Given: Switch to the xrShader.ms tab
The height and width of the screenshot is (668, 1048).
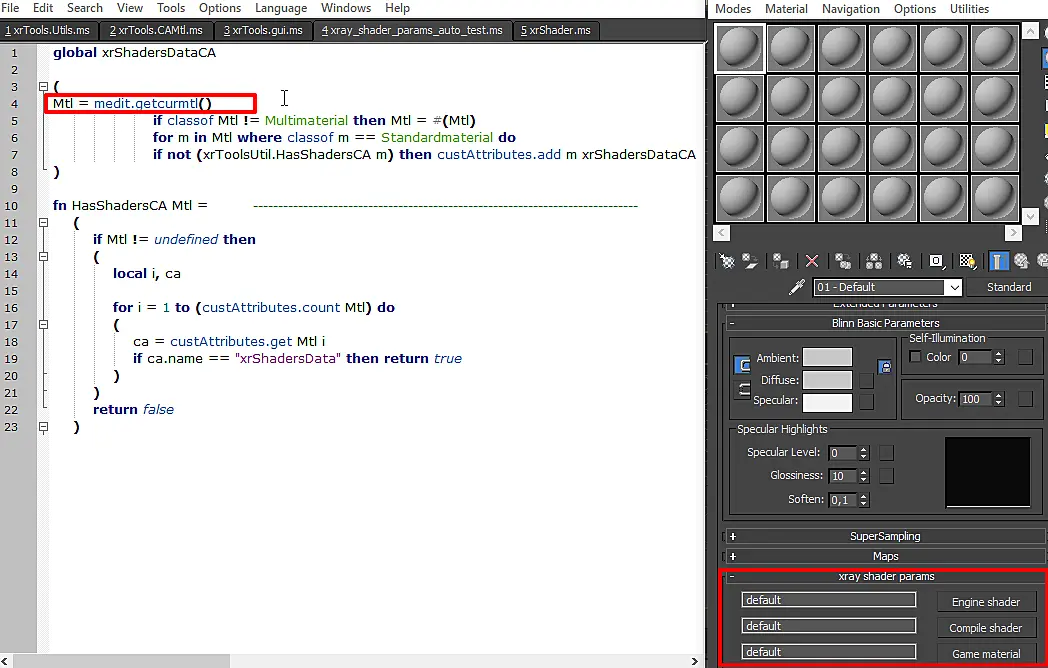Looking at the screenshot, I should tap(555, 30).
